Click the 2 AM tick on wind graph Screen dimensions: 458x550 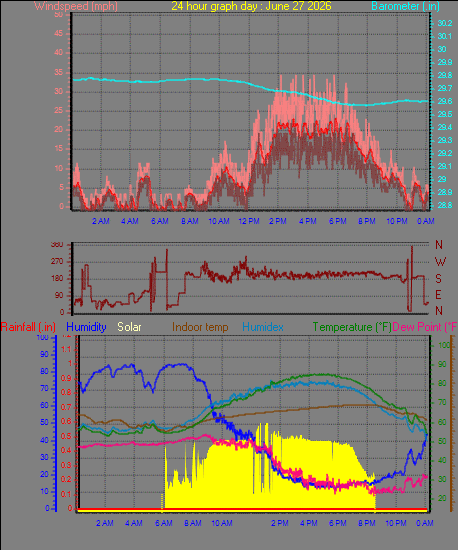101,221
